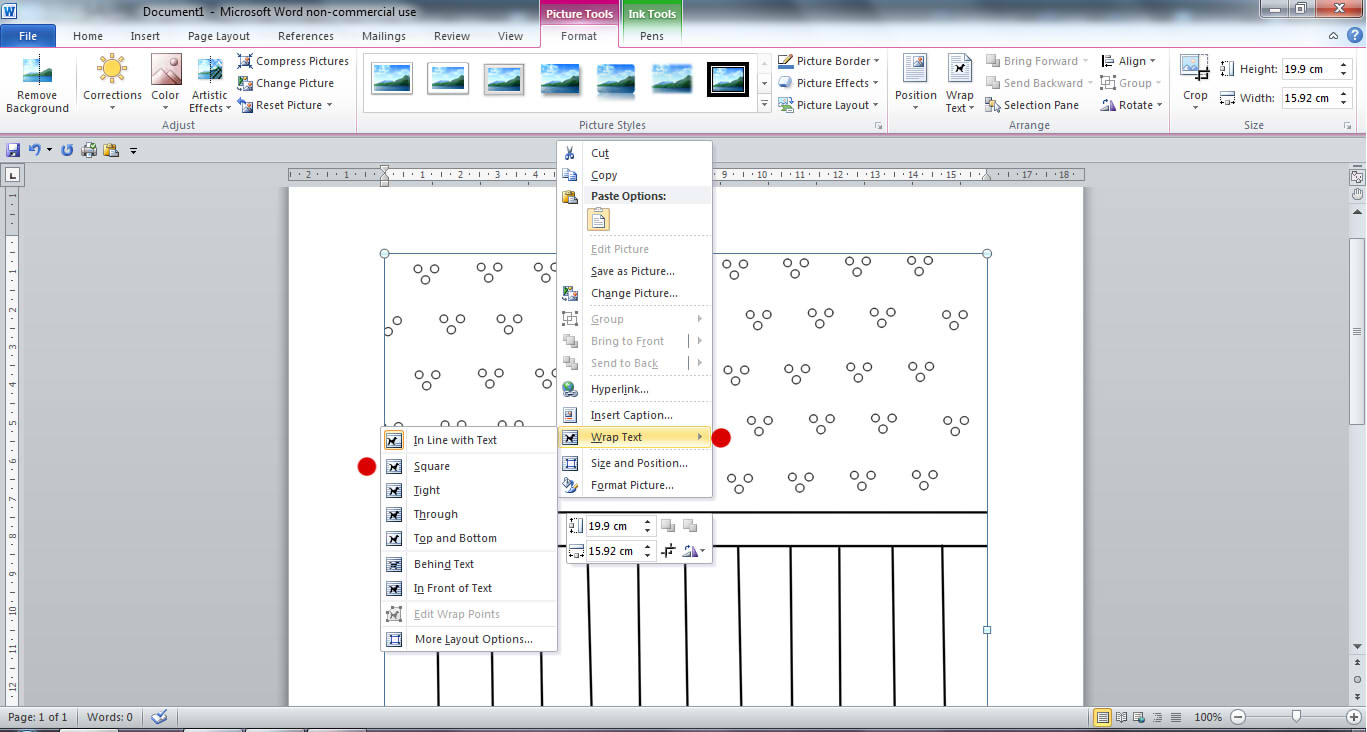This screenshot has width=1367, height=732.
Task: Select the Artistic Effects tool
Action: [x=208, y=83]
